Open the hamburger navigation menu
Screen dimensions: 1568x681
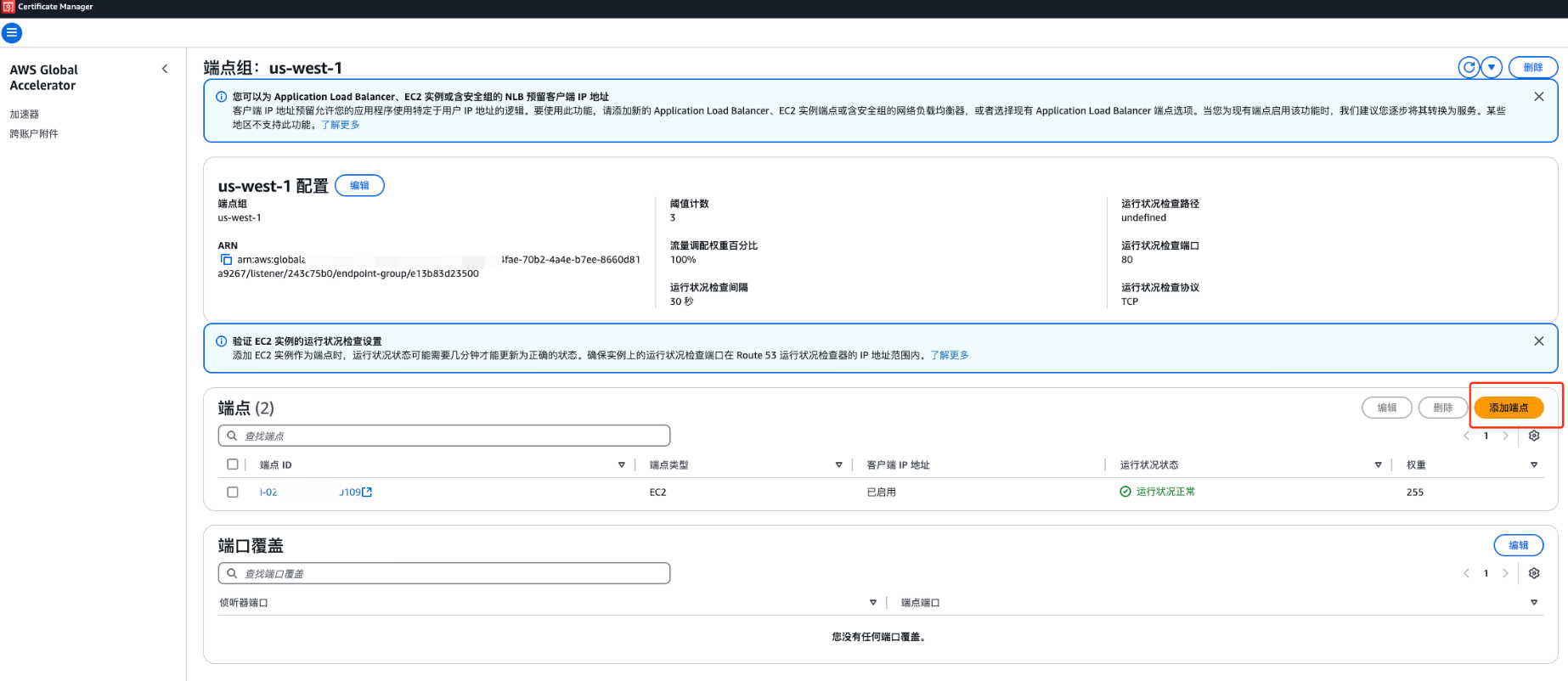tap(12, 33)
